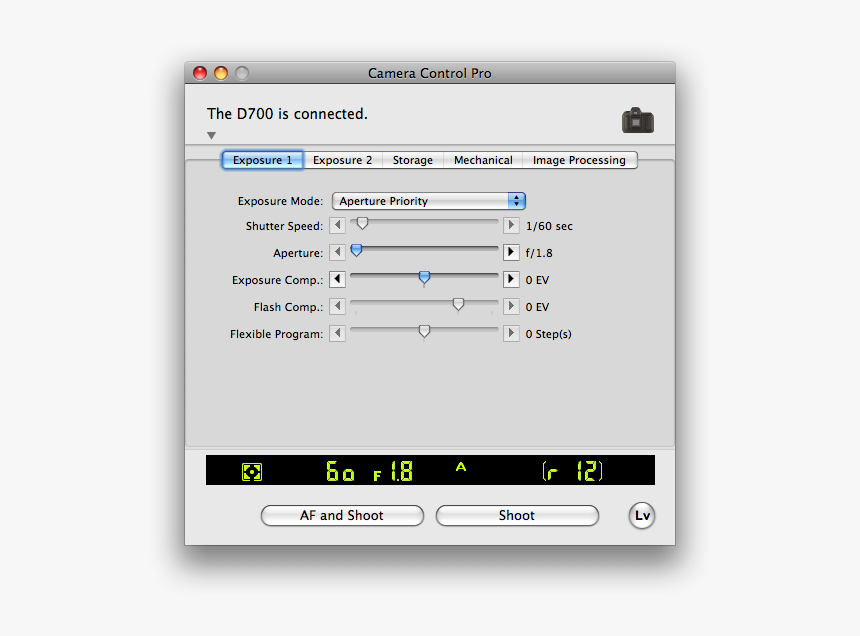860x636 pixels.
Task: Click the metering mode icon in LCD panel
Action: (252, 472)
